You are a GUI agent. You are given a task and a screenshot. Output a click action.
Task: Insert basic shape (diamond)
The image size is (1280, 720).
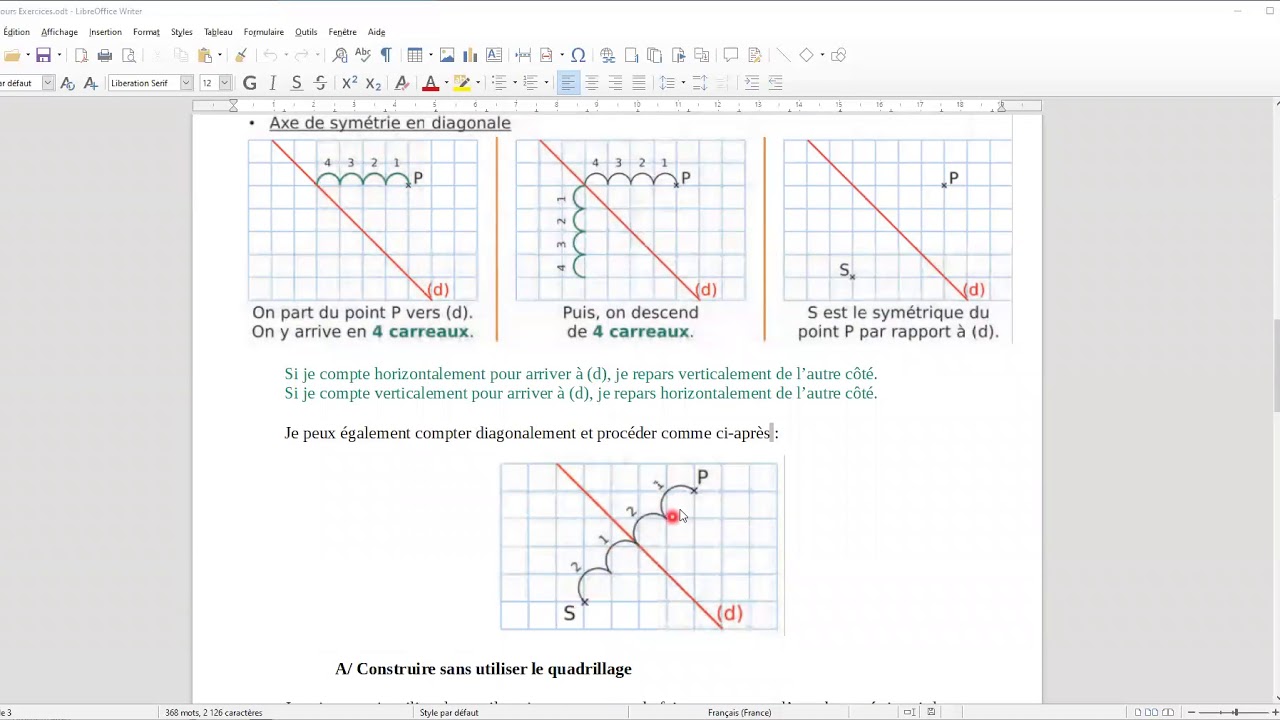click(806, 56)
